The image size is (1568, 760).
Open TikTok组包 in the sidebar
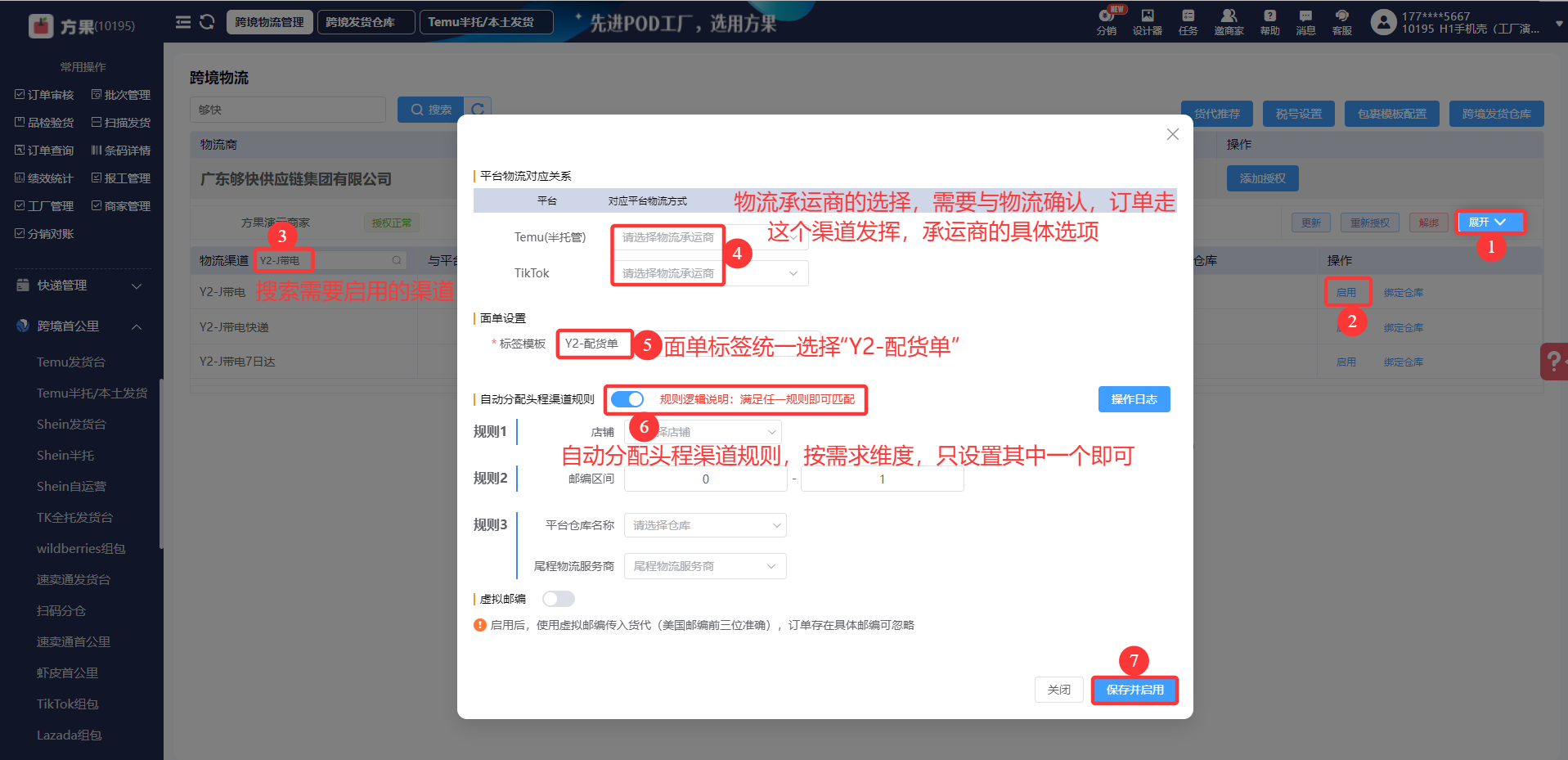pos(67,704)
